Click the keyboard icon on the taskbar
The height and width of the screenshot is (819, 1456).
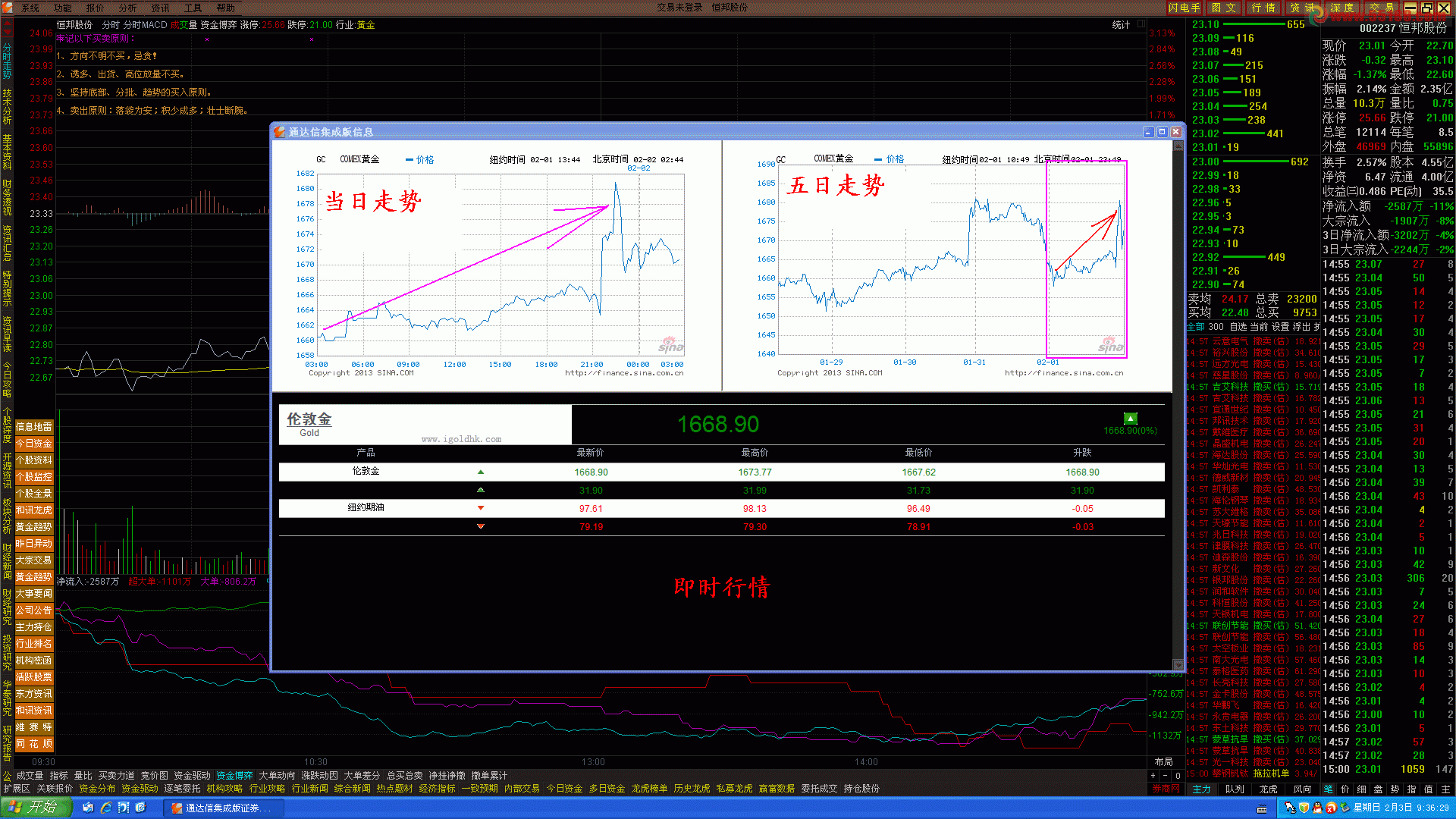[x=1262, y=809]
